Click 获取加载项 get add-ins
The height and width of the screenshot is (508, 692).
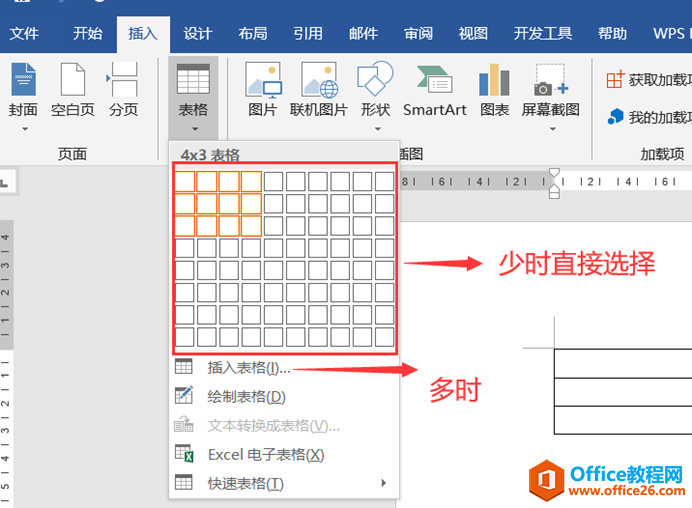click(x=649, y=80)
